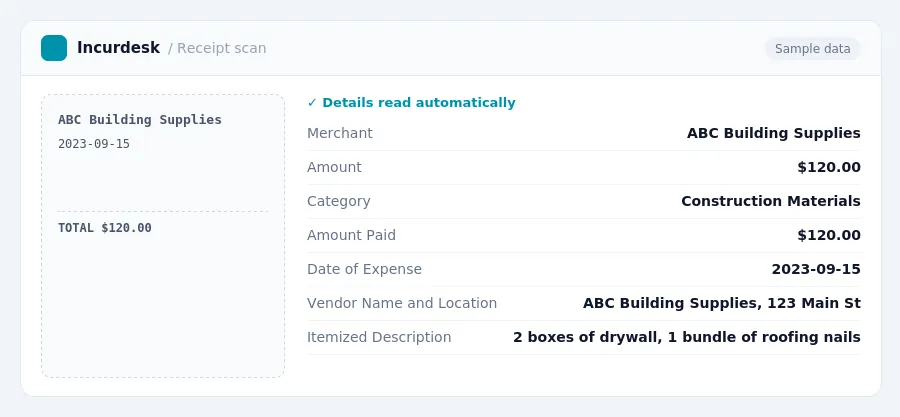Click the receipt preview thumbnail
This screenshot has width=900, height=417.
pyautogui.click(x=163, y=236)
